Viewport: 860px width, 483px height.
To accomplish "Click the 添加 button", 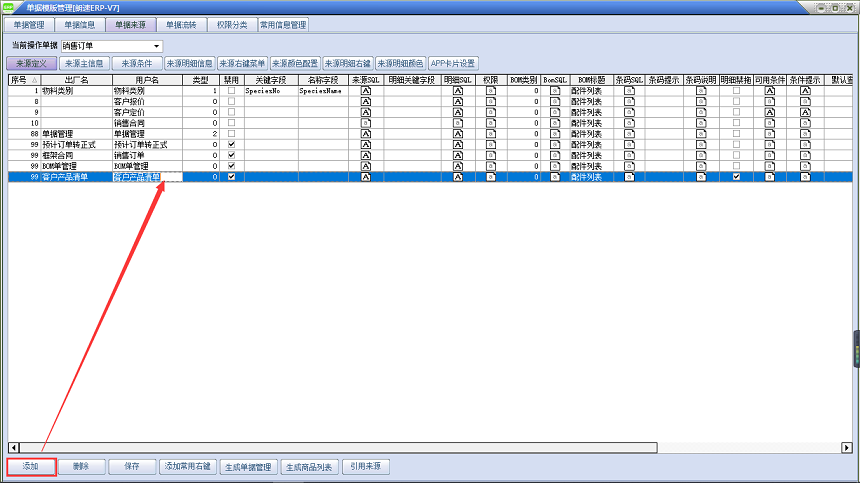I will [29, 467].
